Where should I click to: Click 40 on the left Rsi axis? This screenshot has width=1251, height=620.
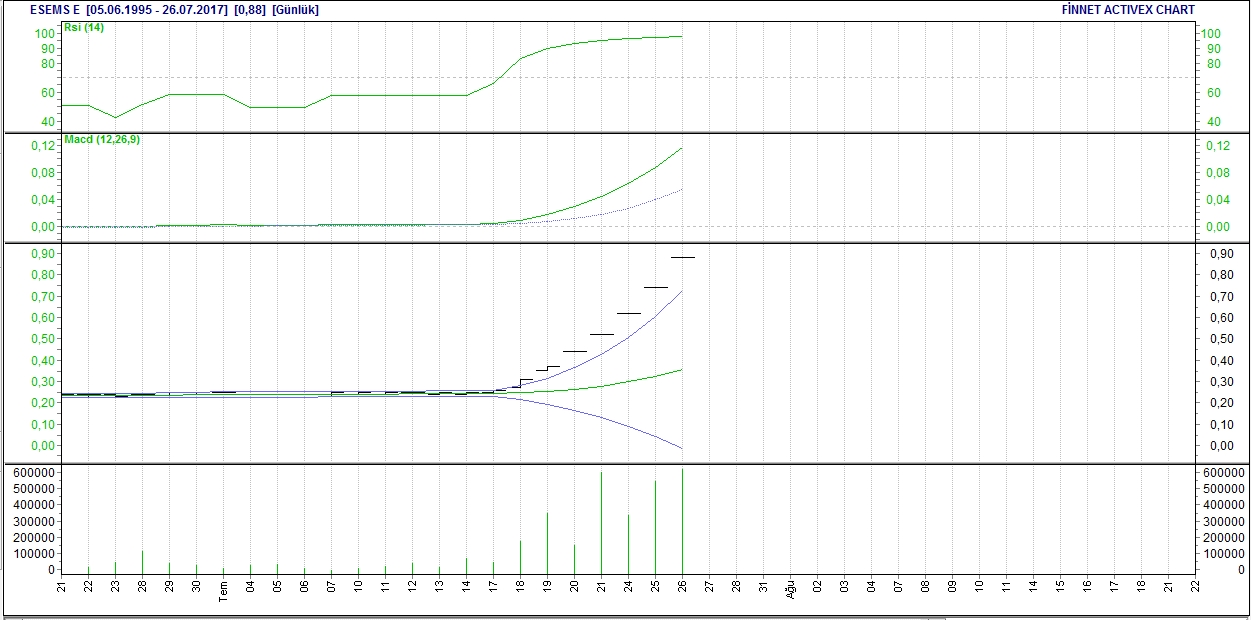click(x=47, y=122)
